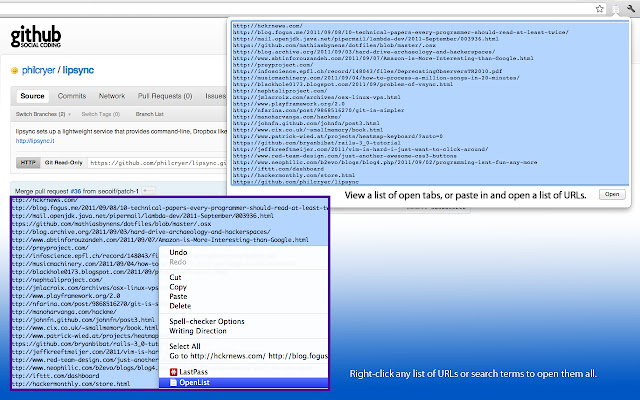
Task: Choose Select All in context menu
Action: (184, 346)
